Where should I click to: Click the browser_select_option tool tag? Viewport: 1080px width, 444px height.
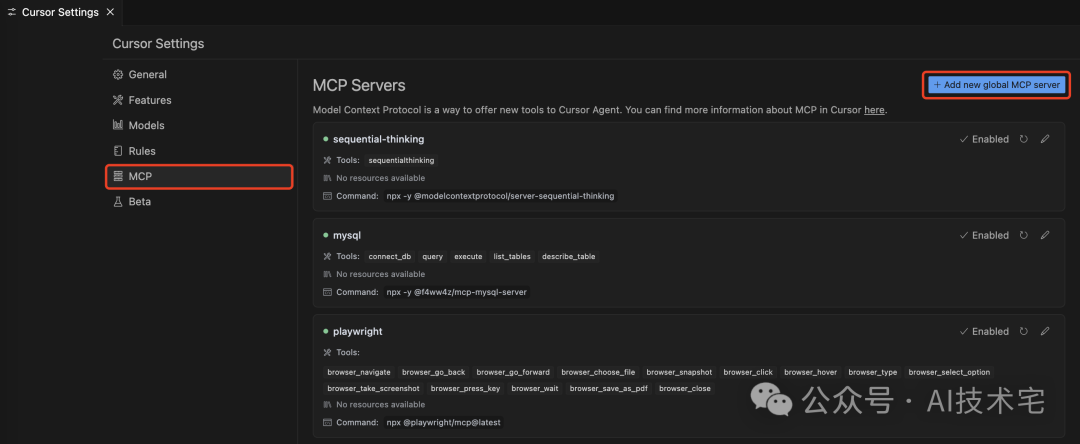[x=949, y=372]
